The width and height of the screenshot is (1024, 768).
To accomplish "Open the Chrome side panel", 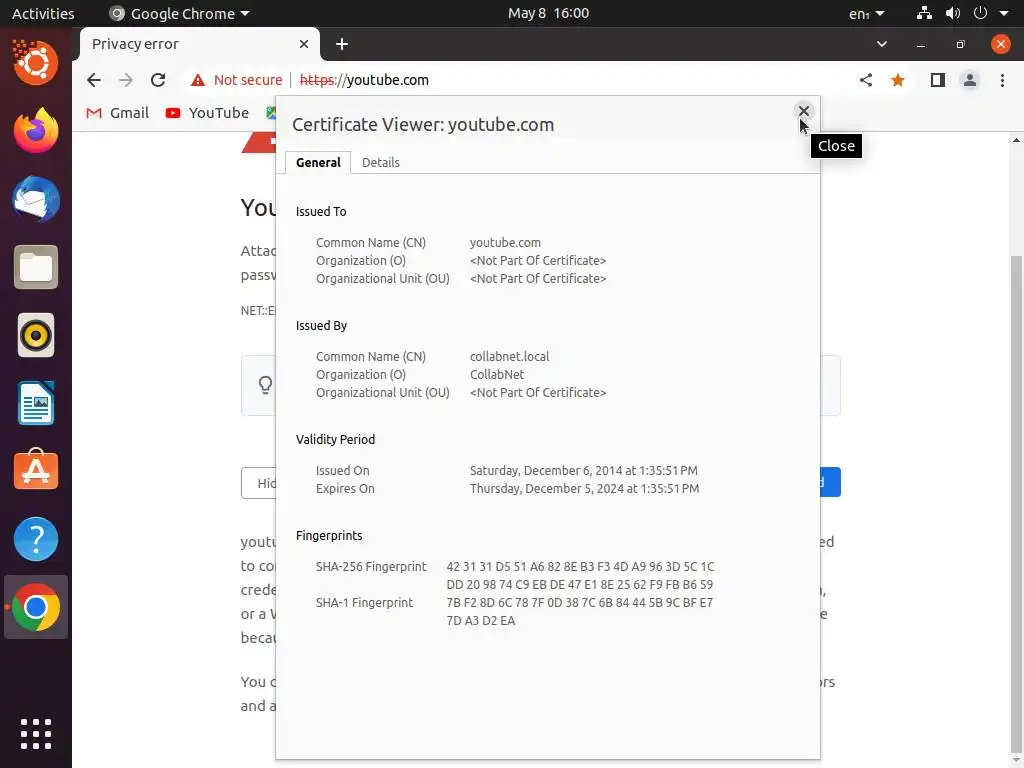I will [937, 80].
